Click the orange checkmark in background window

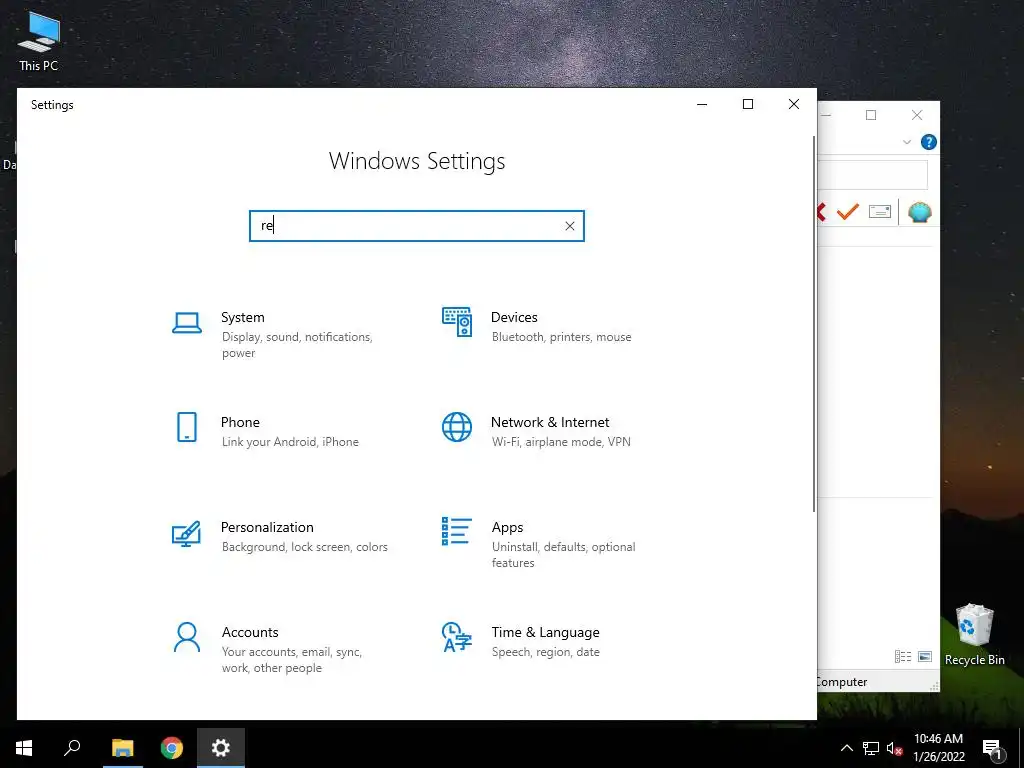pyautogui.click(x=848, y=212)
